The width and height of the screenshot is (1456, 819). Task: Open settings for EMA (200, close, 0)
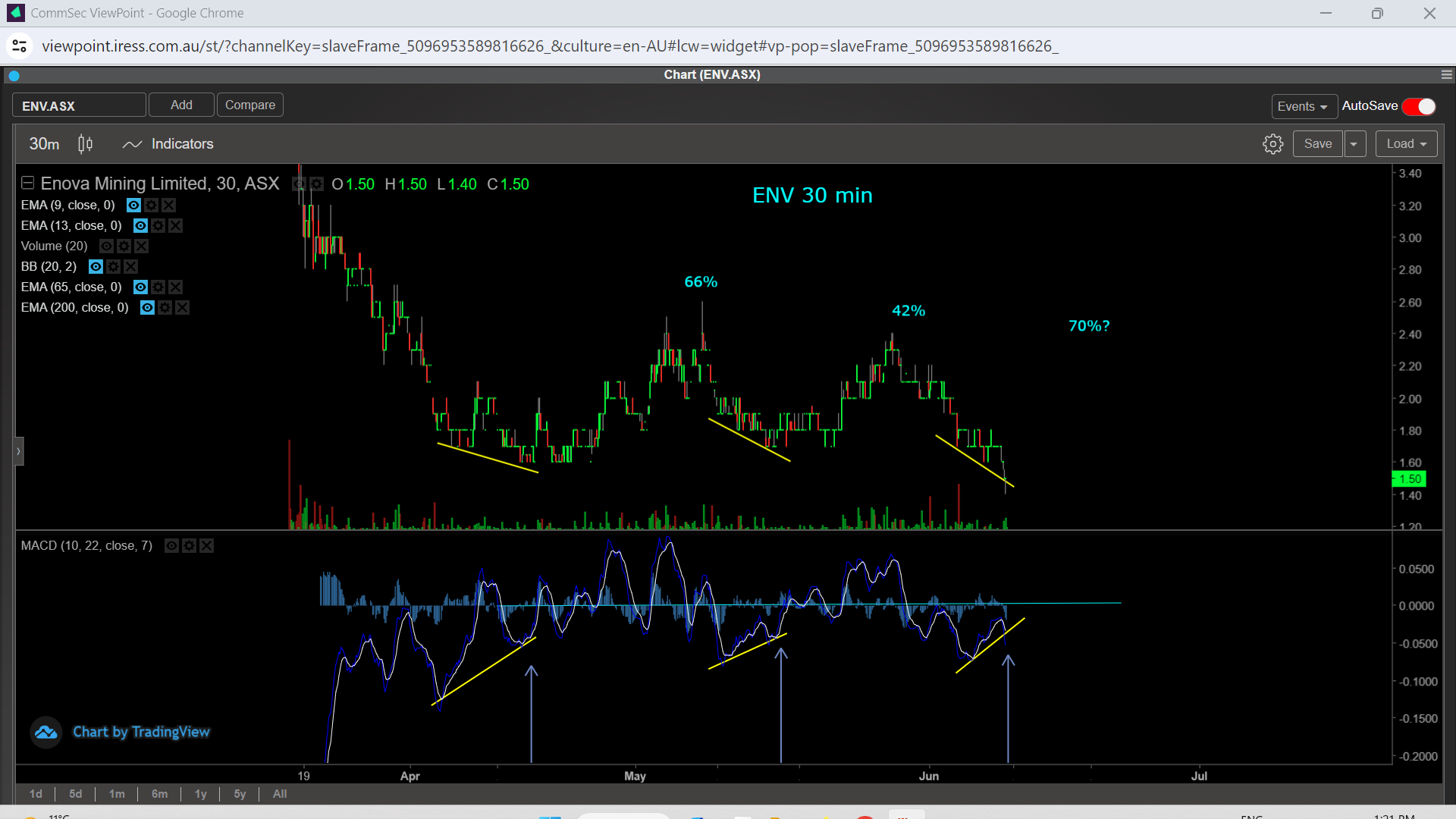[165, 308]
